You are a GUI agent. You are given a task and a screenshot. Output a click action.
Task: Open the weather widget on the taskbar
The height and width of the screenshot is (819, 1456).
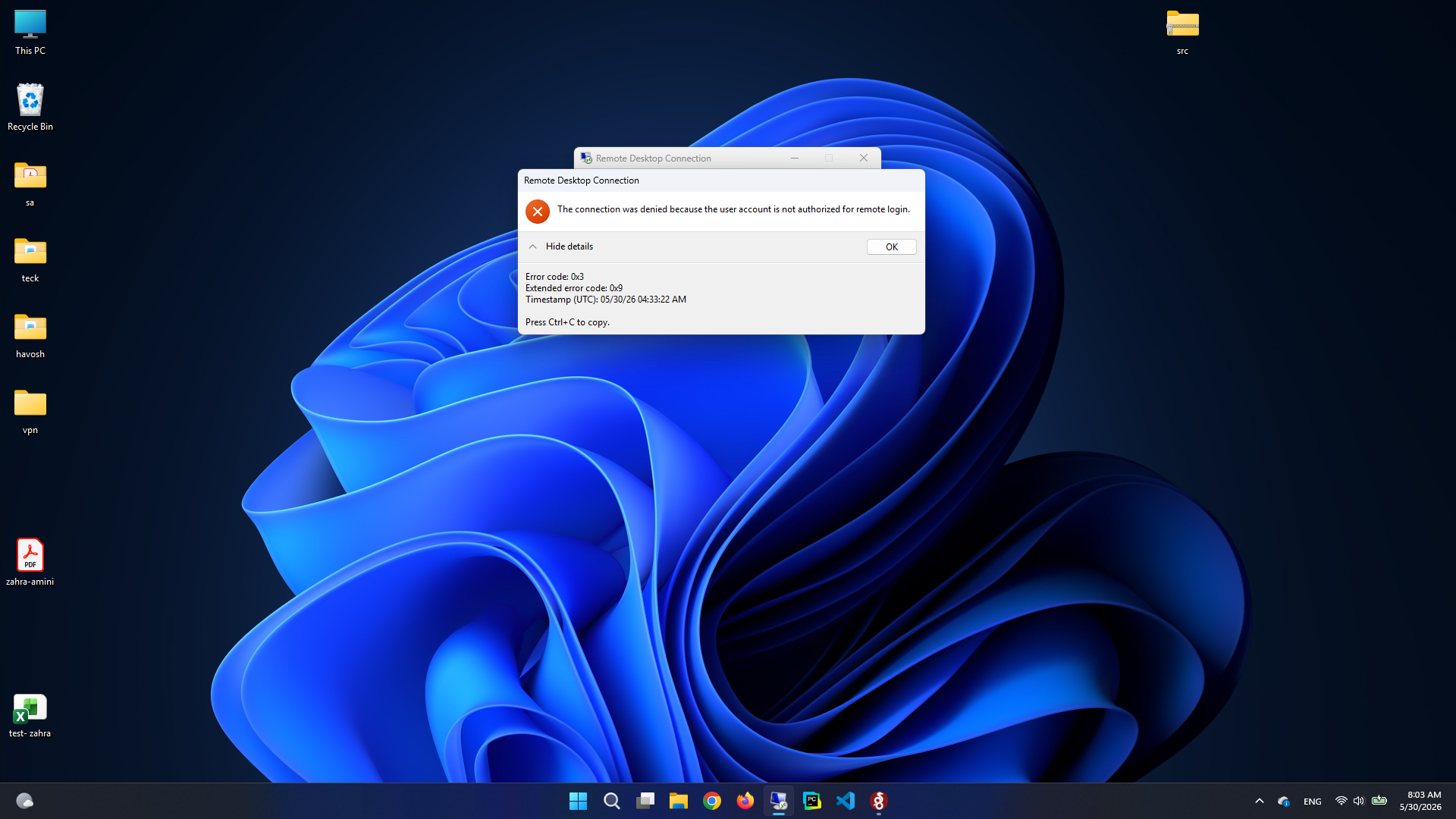point(24,801)
